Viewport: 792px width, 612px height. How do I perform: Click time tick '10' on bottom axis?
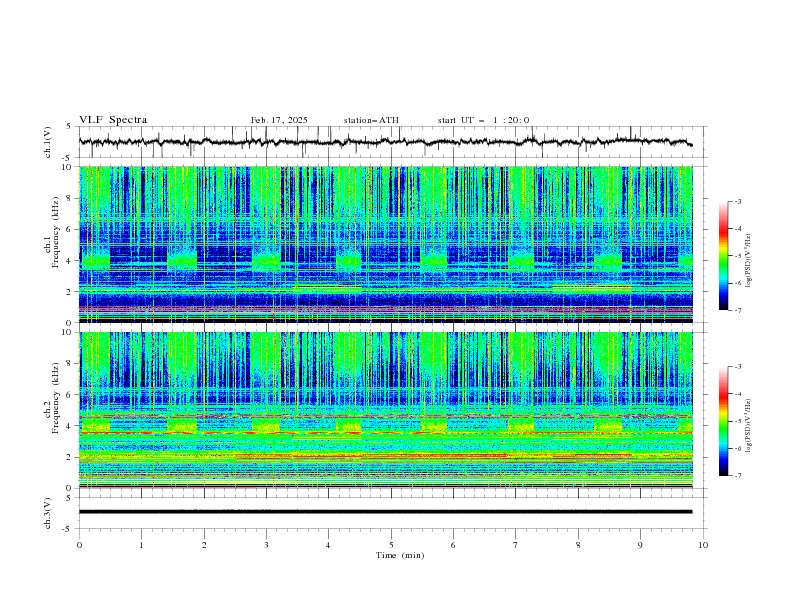point(703,545)
